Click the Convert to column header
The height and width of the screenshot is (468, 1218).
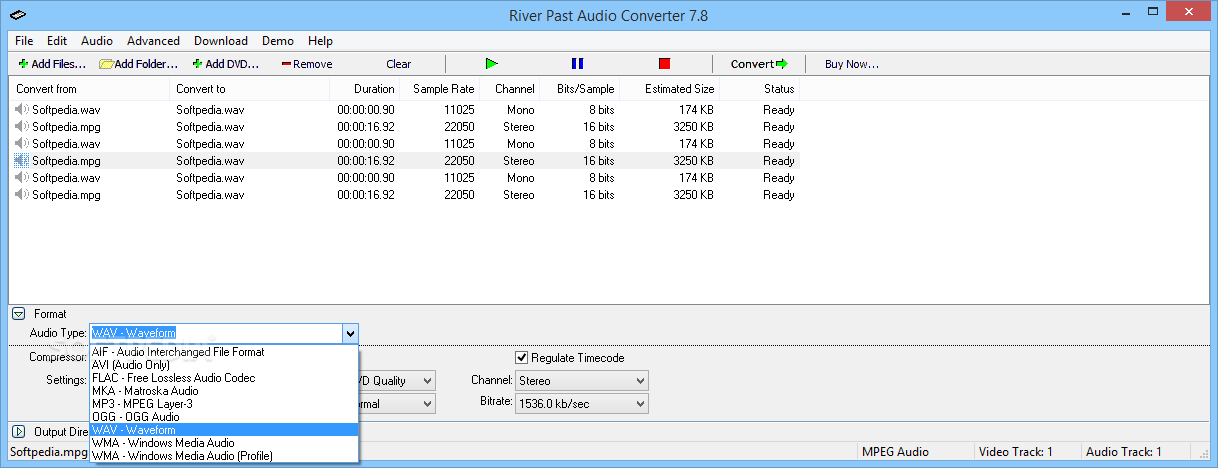click(250, 89)
